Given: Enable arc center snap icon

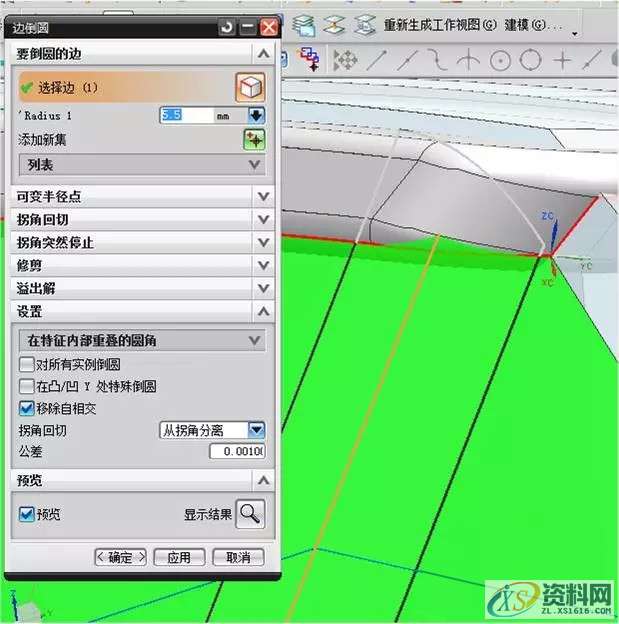Looking at the screenshot, I should click(x=500, y=60).
